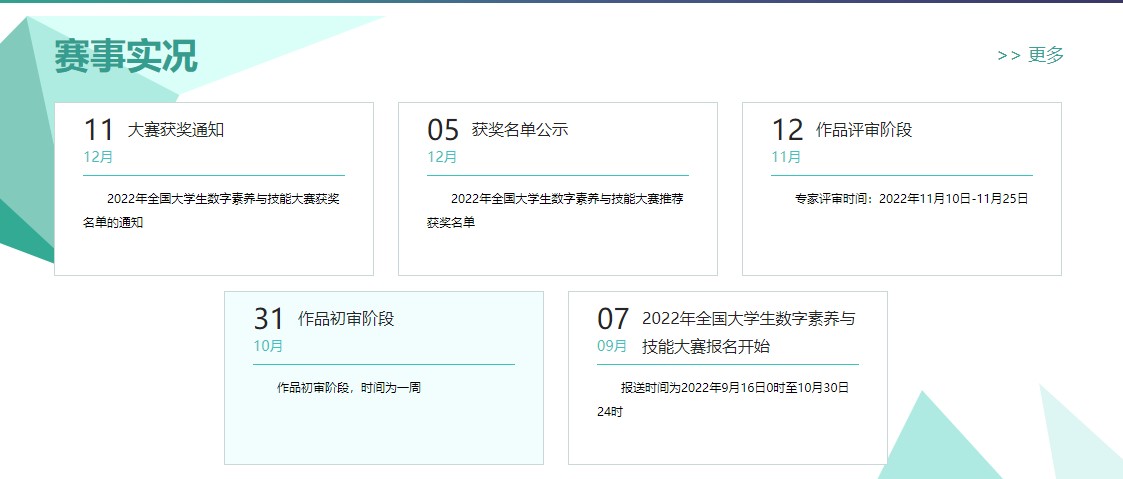Open the 获奖名单公示 card title
The height and width of the screenshot is (479, 1123).
[520, 130]
